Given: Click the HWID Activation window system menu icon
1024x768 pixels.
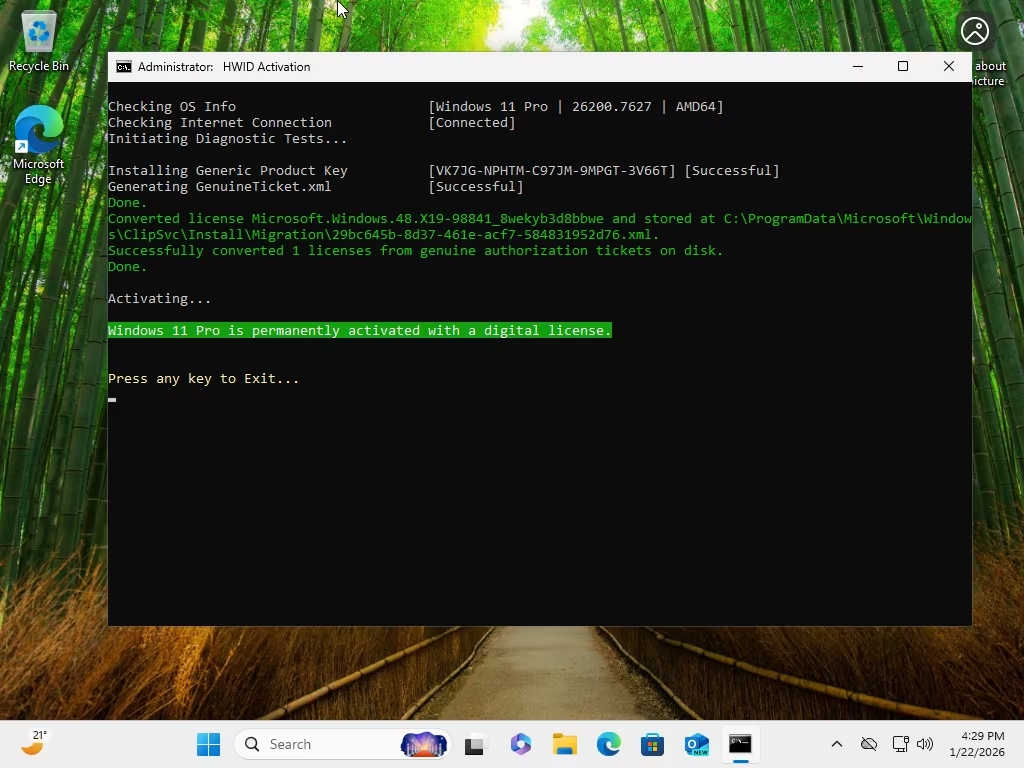Looking at the screenshot, I should [124, 67].
